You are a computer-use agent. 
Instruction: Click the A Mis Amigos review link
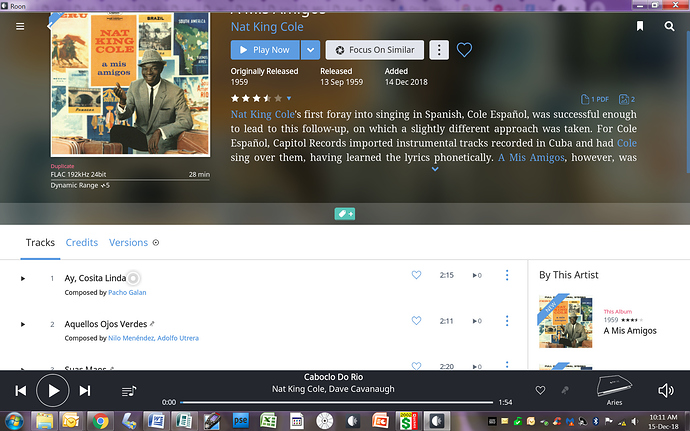[x=531, y=158]
